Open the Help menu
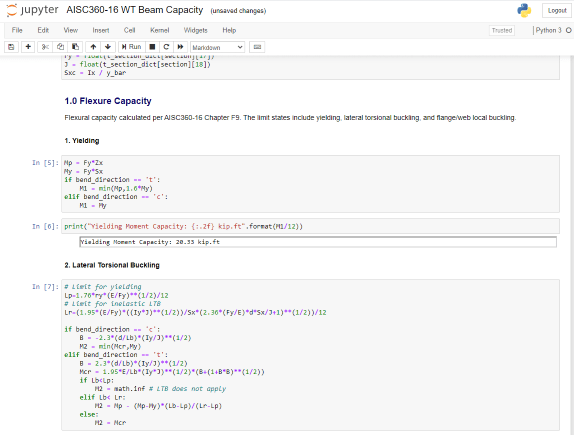 coord(229,30)
